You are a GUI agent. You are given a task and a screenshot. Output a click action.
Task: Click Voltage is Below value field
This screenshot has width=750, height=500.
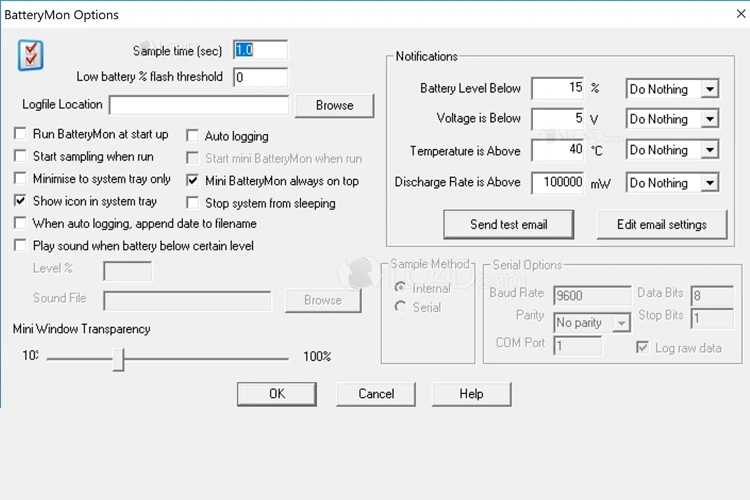click(557, 119)
